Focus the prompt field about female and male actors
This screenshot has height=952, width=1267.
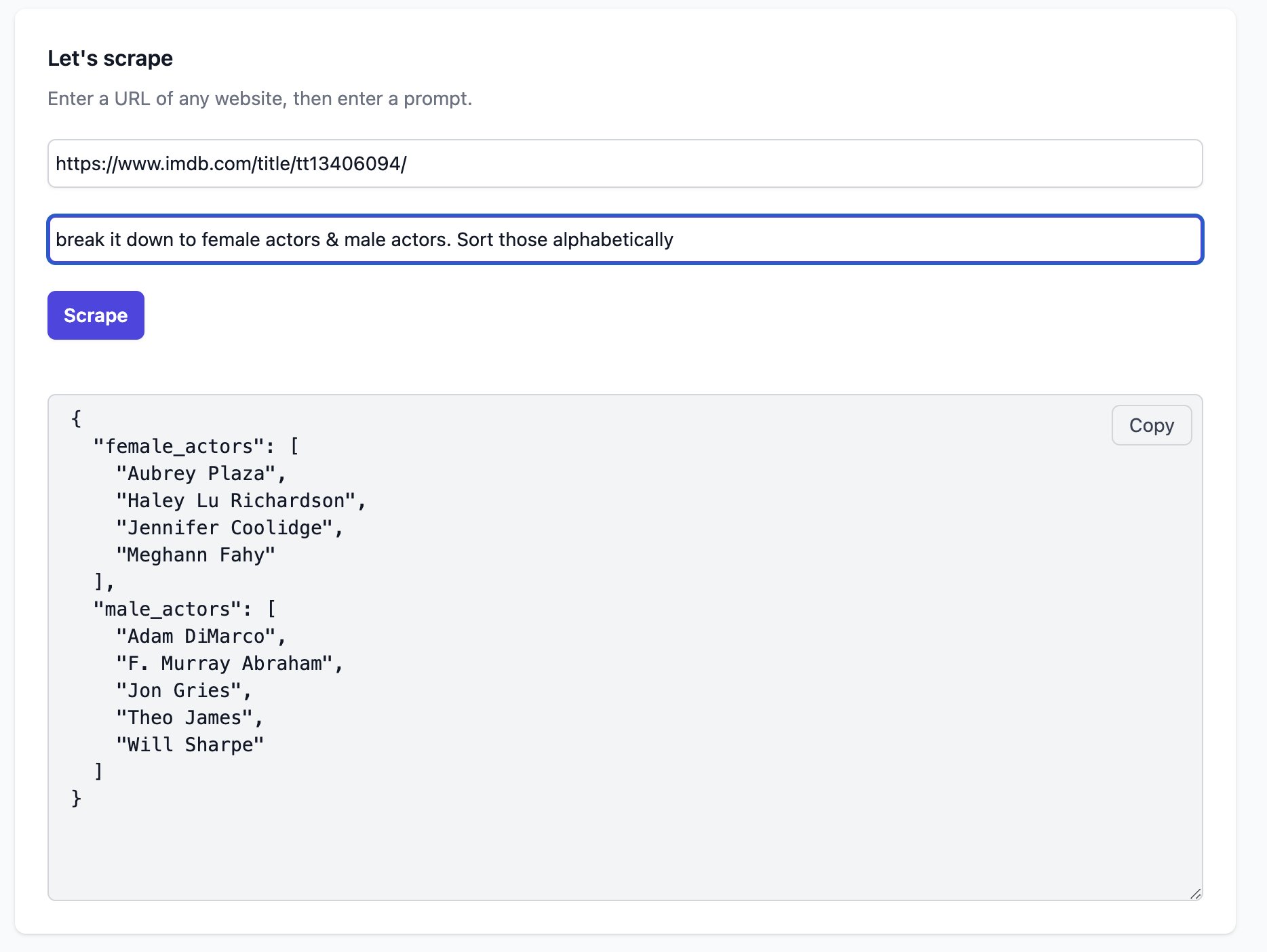point(624,239)
